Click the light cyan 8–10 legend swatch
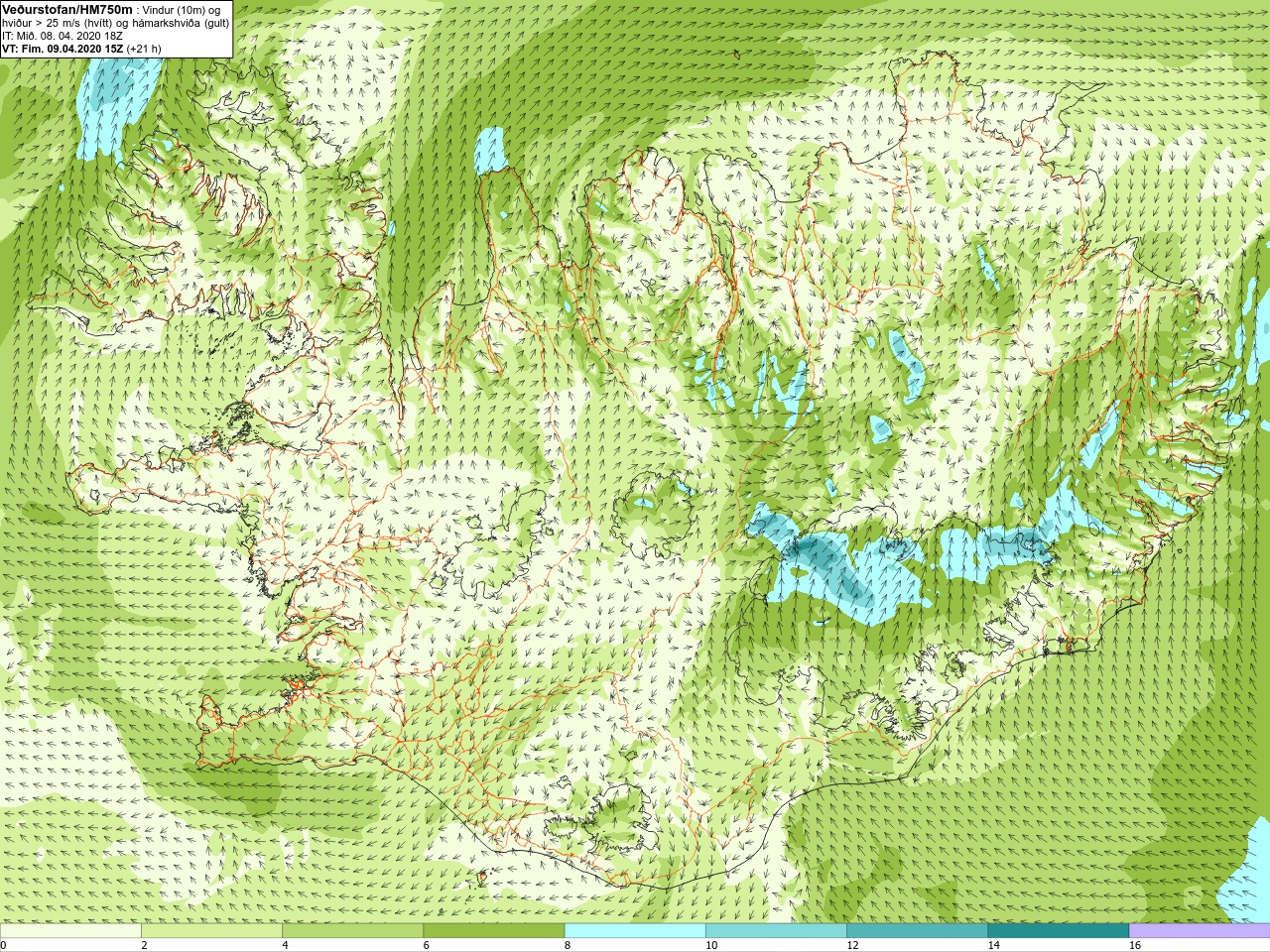The height and width of the screenshot is (952, 1270). point(635,931)
